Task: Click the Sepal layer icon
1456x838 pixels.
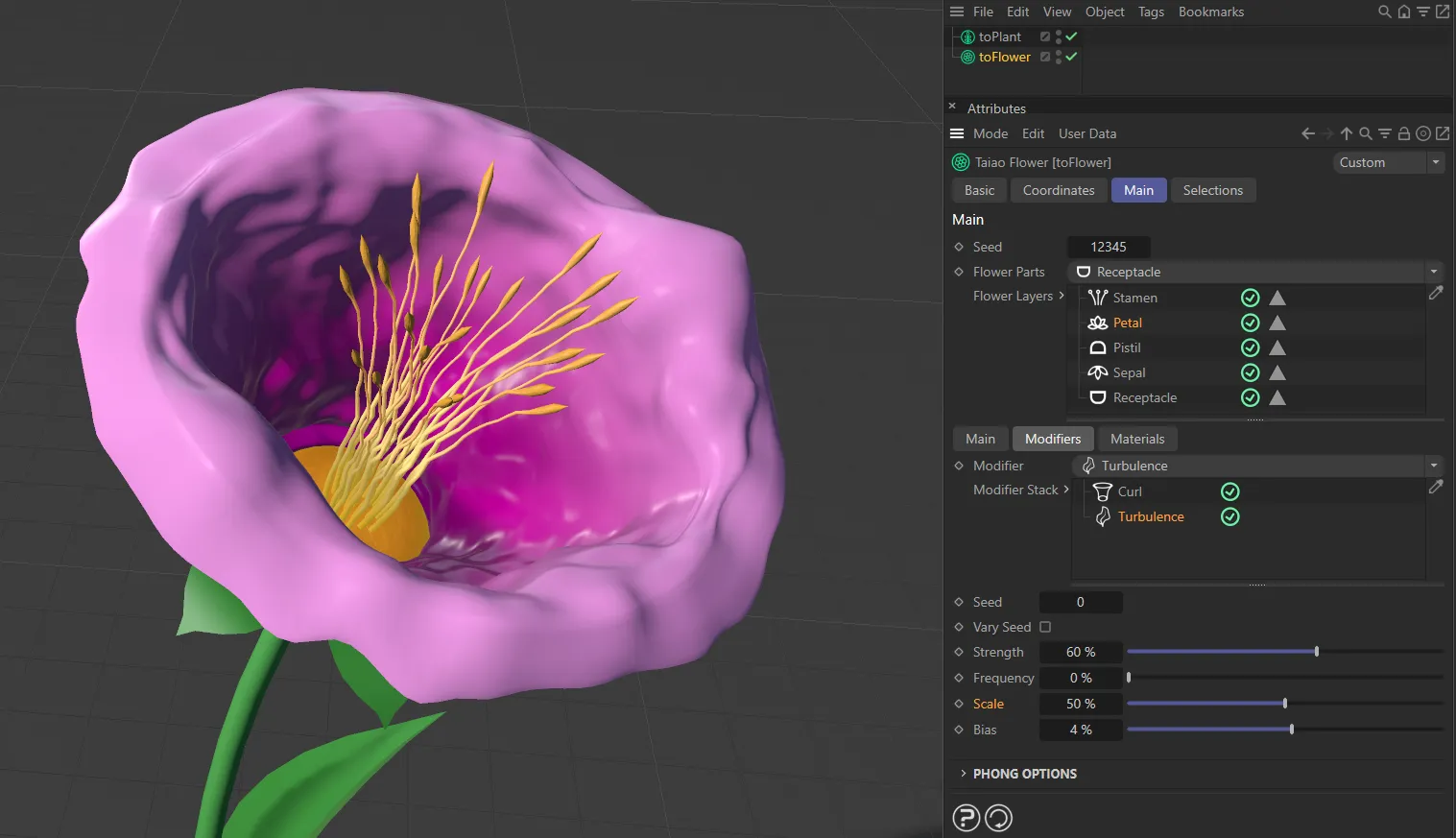Action: point(1097,372)
